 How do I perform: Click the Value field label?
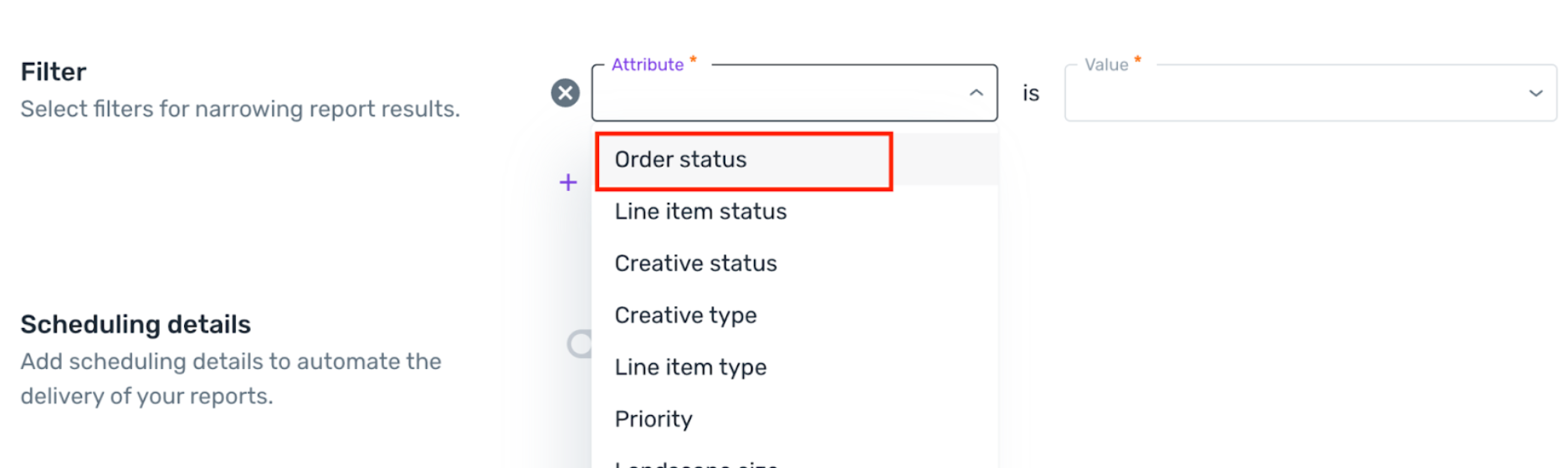(1106, 64)
